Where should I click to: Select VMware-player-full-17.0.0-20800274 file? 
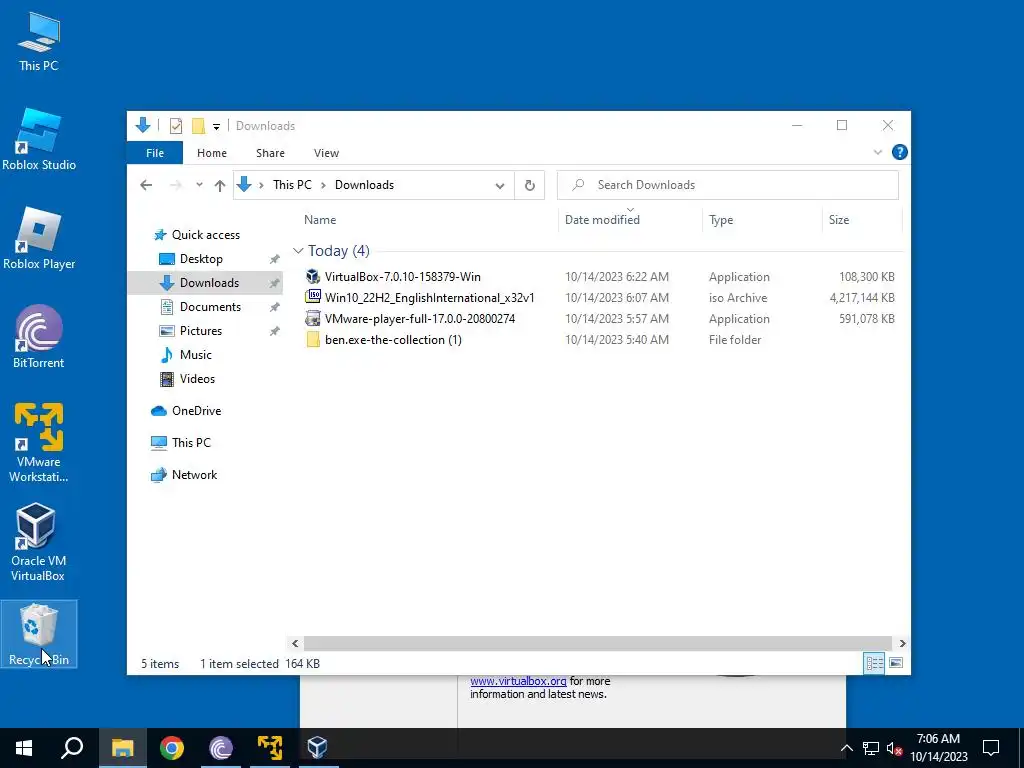(600, 319)
